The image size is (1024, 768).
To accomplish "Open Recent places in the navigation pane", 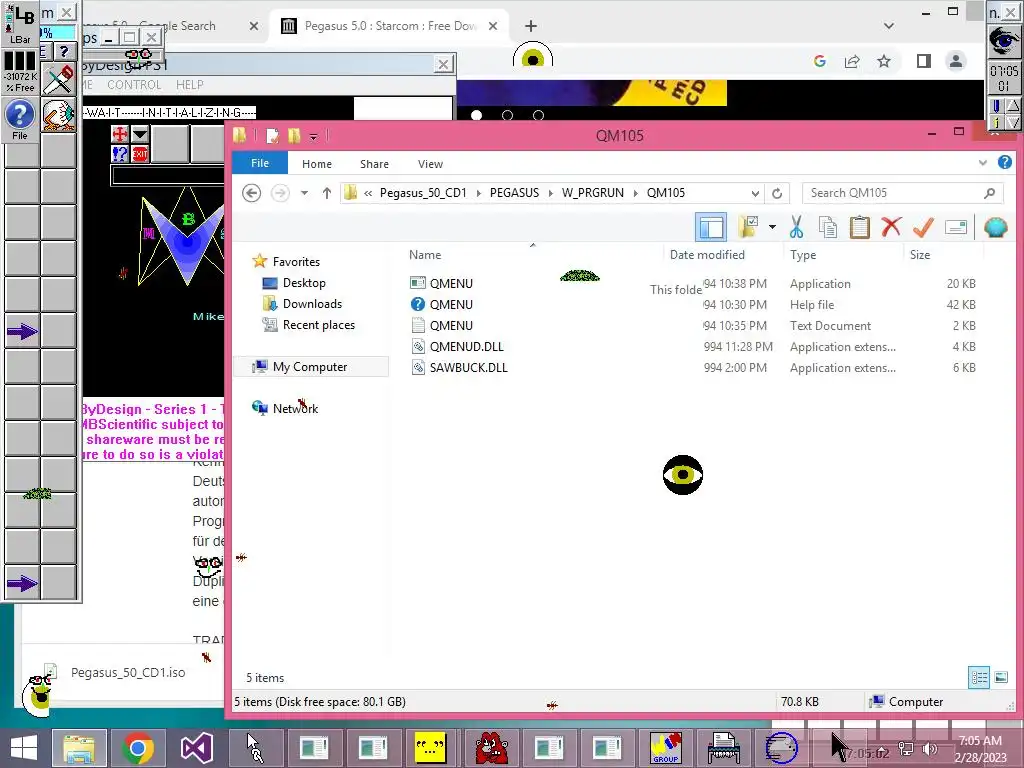I will coord(319,325).
